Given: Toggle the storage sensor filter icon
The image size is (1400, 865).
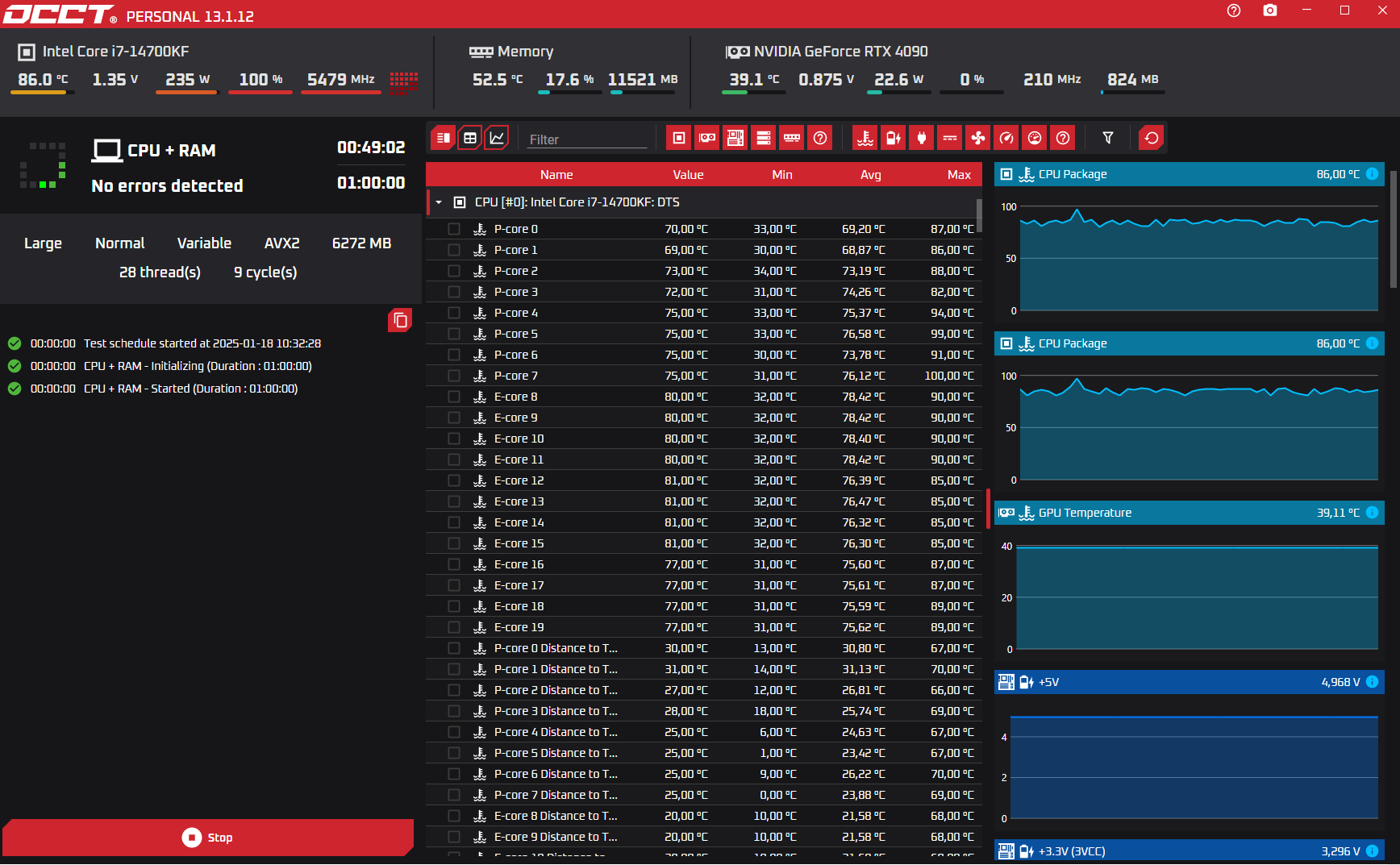Looking at the screenshot, I should pyautogui.click(x=763, y=138).
